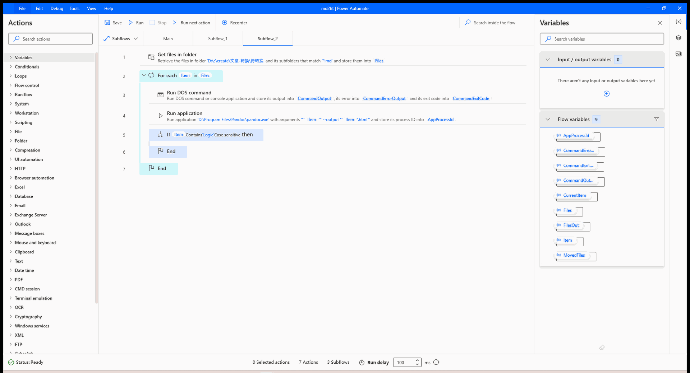Screen dimensions: 690x373
Task: Expand the Cryptography action group
Action: (x=11, y=317)
